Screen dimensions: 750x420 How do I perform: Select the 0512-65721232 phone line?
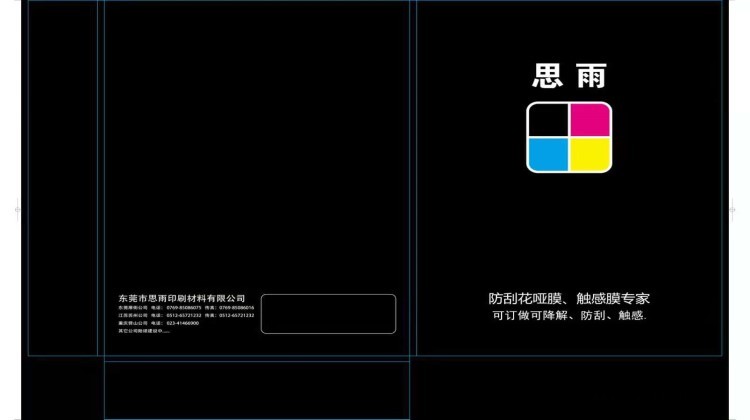click(187, 315)
